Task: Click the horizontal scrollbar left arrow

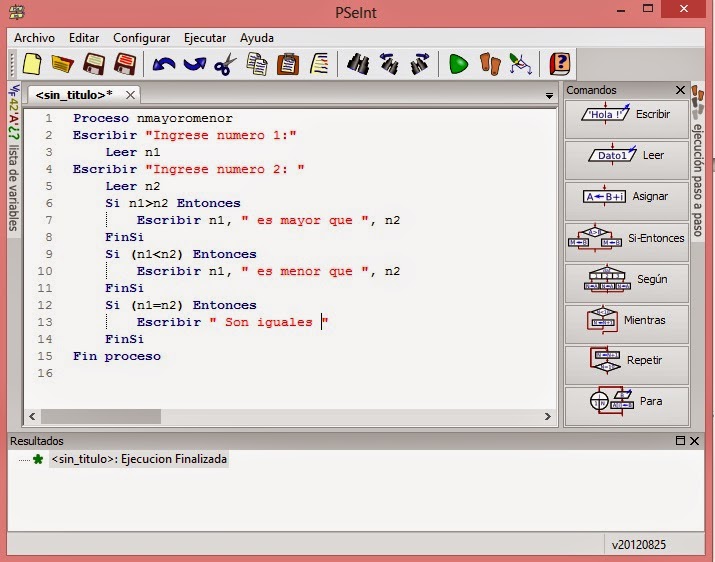Action: pyautogui.click(x=32, y=416)
